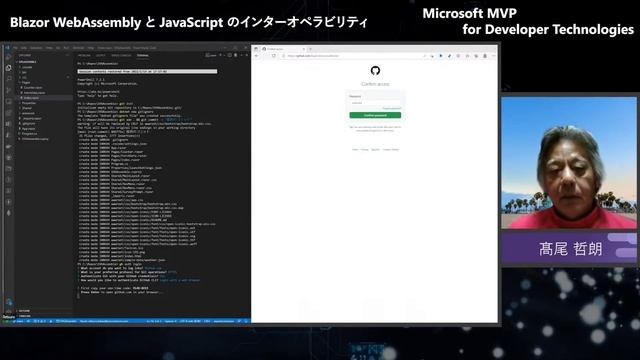Open the Contact GitHub footer link
This screenshot has width=640, height=360.
[391, 149]
